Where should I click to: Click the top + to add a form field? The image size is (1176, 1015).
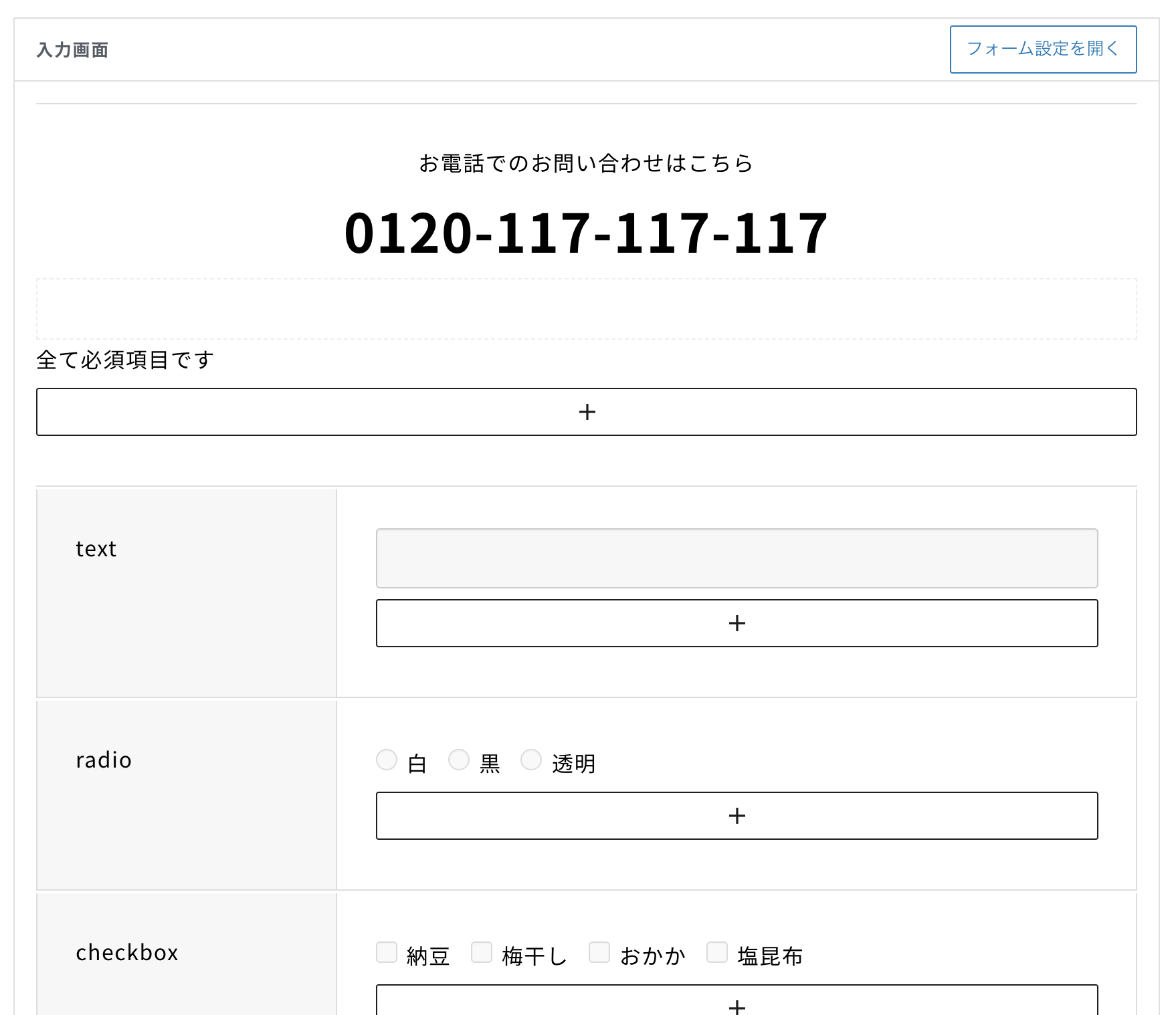click(587, 412)
